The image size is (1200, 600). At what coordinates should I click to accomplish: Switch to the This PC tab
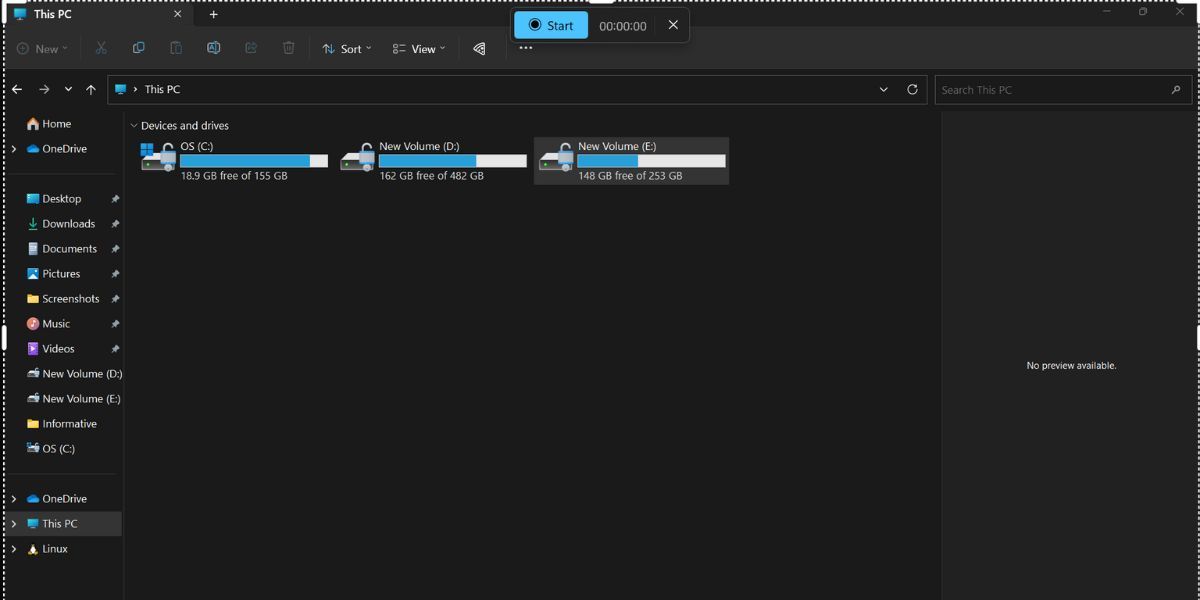[x=55, y=14]
